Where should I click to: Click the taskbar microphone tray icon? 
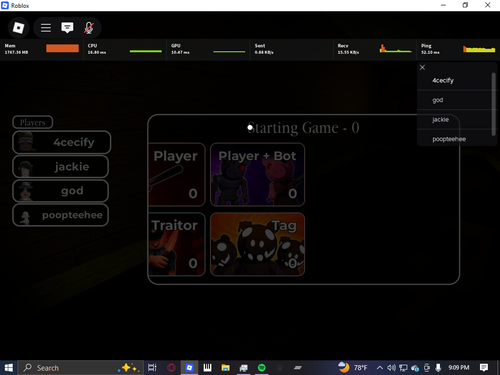438,368
